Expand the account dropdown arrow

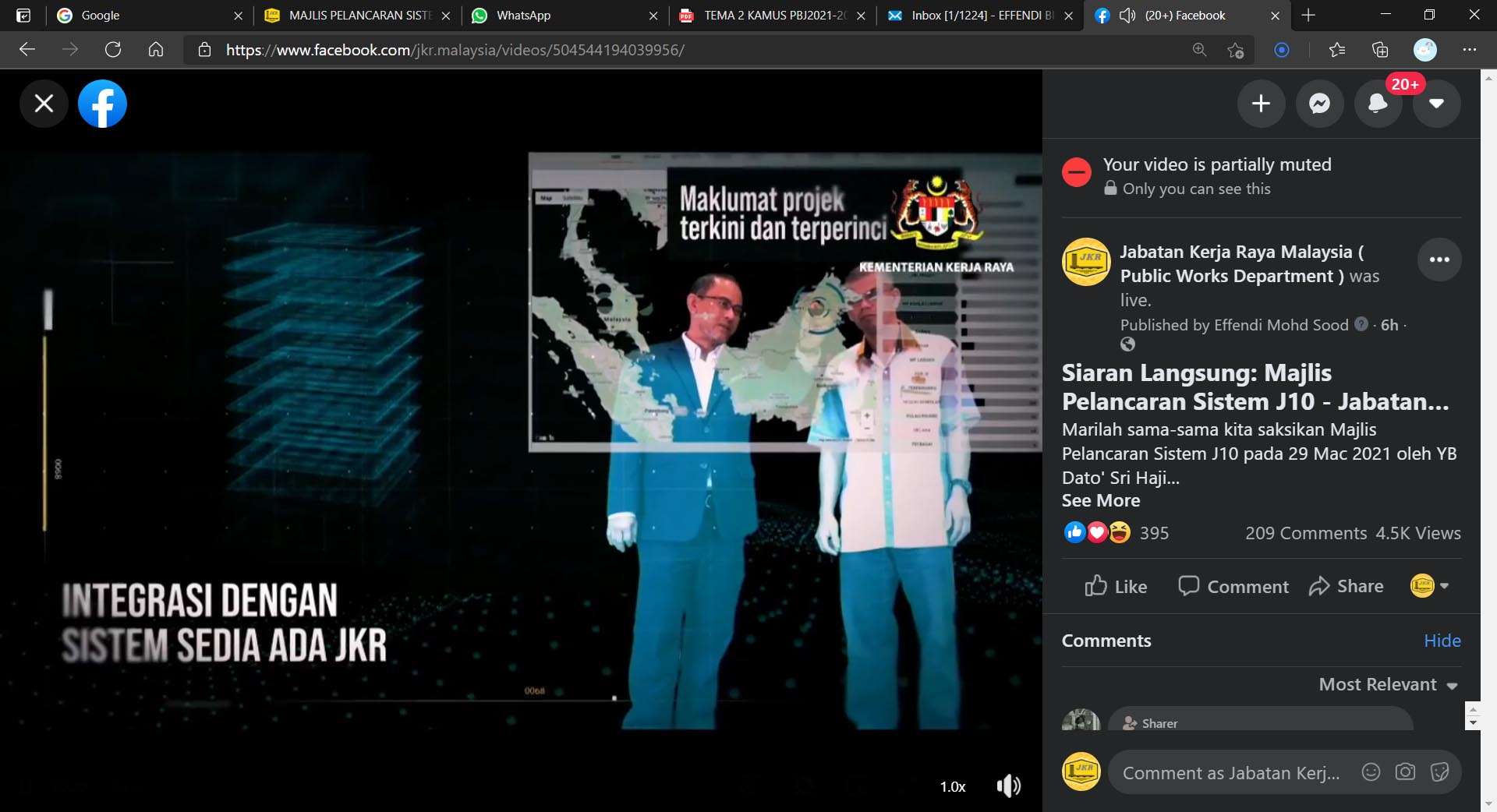click(1436, 103)
